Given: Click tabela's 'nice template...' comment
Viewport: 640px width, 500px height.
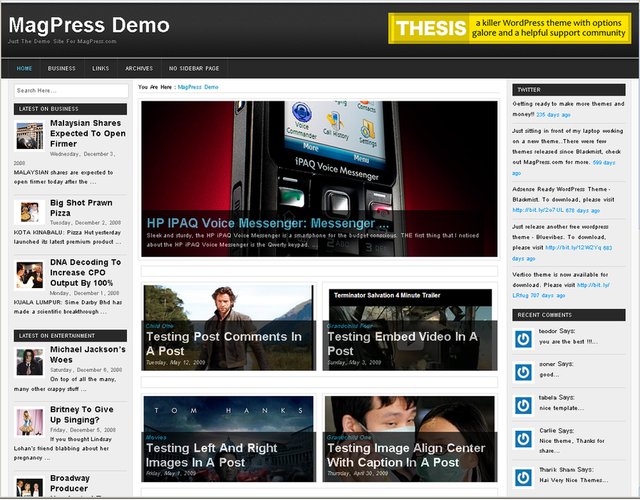Looking at the screenshot, I should 561,408.
